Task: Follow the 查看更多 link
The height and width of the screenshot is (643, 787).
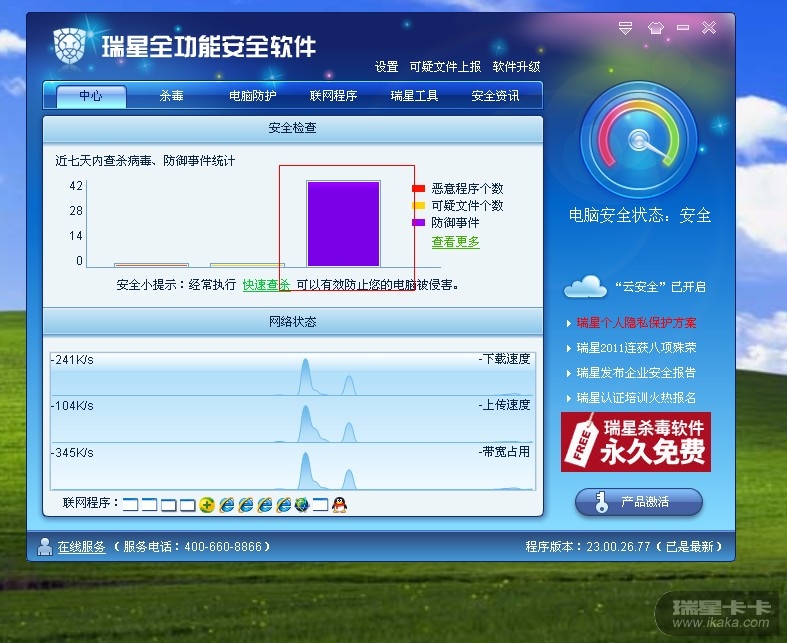Action: [x=455, y=242]
